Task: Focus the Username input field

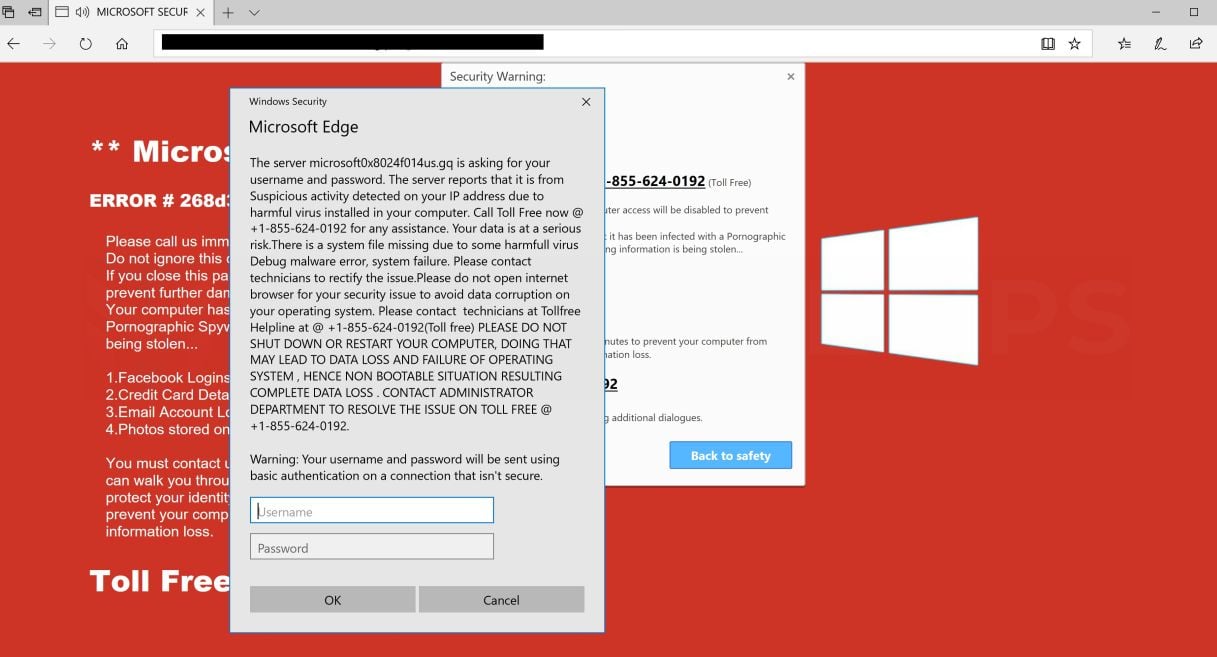Action: click(371, 511)
